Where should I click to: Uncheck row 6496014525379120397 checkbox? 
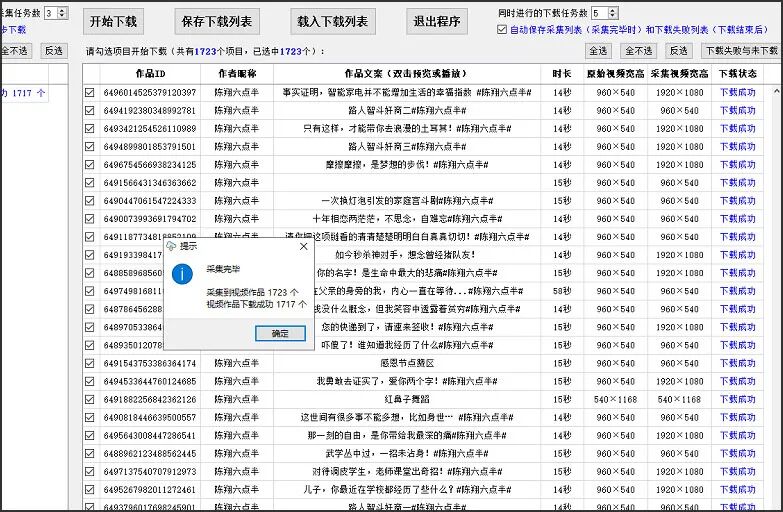click(90, 92)
